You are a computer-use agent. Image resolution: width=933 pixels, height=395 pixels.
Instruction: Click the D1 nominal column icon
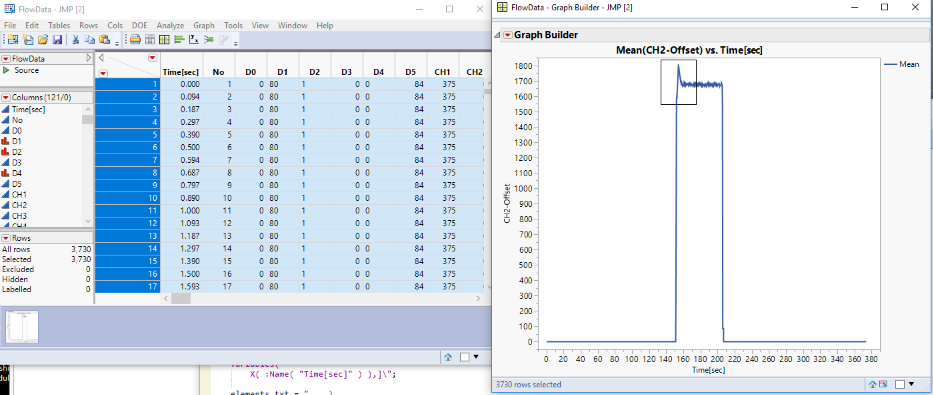click(6, 141)
